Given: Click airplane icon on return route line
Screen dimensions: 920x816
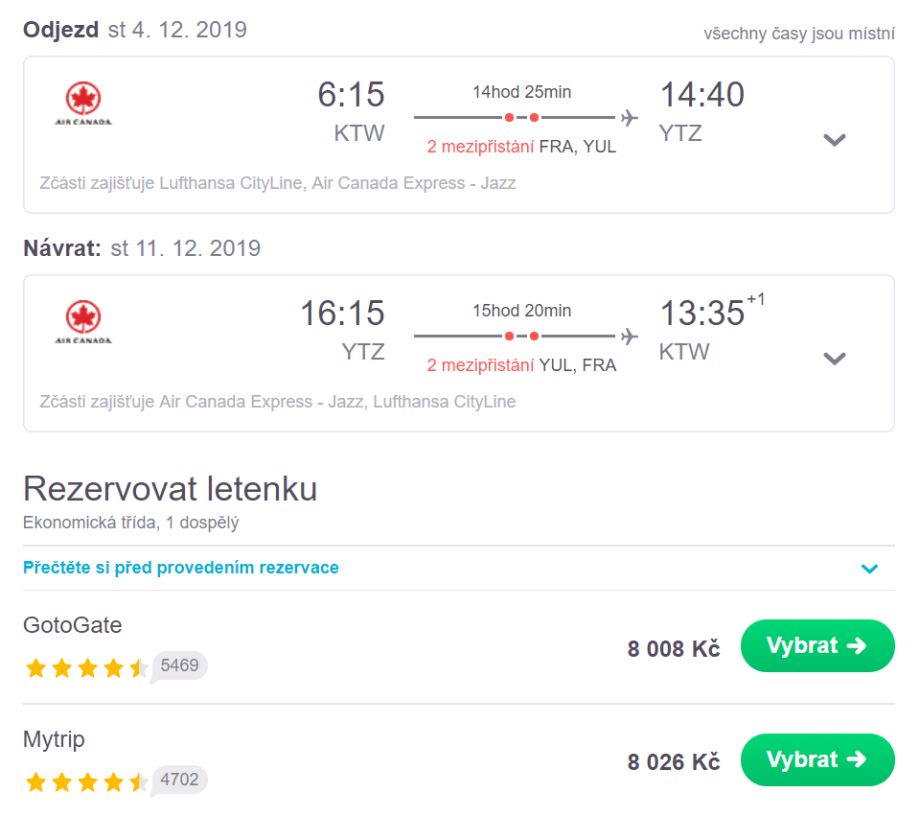Looking at the screenshot, I should point(629,336).
